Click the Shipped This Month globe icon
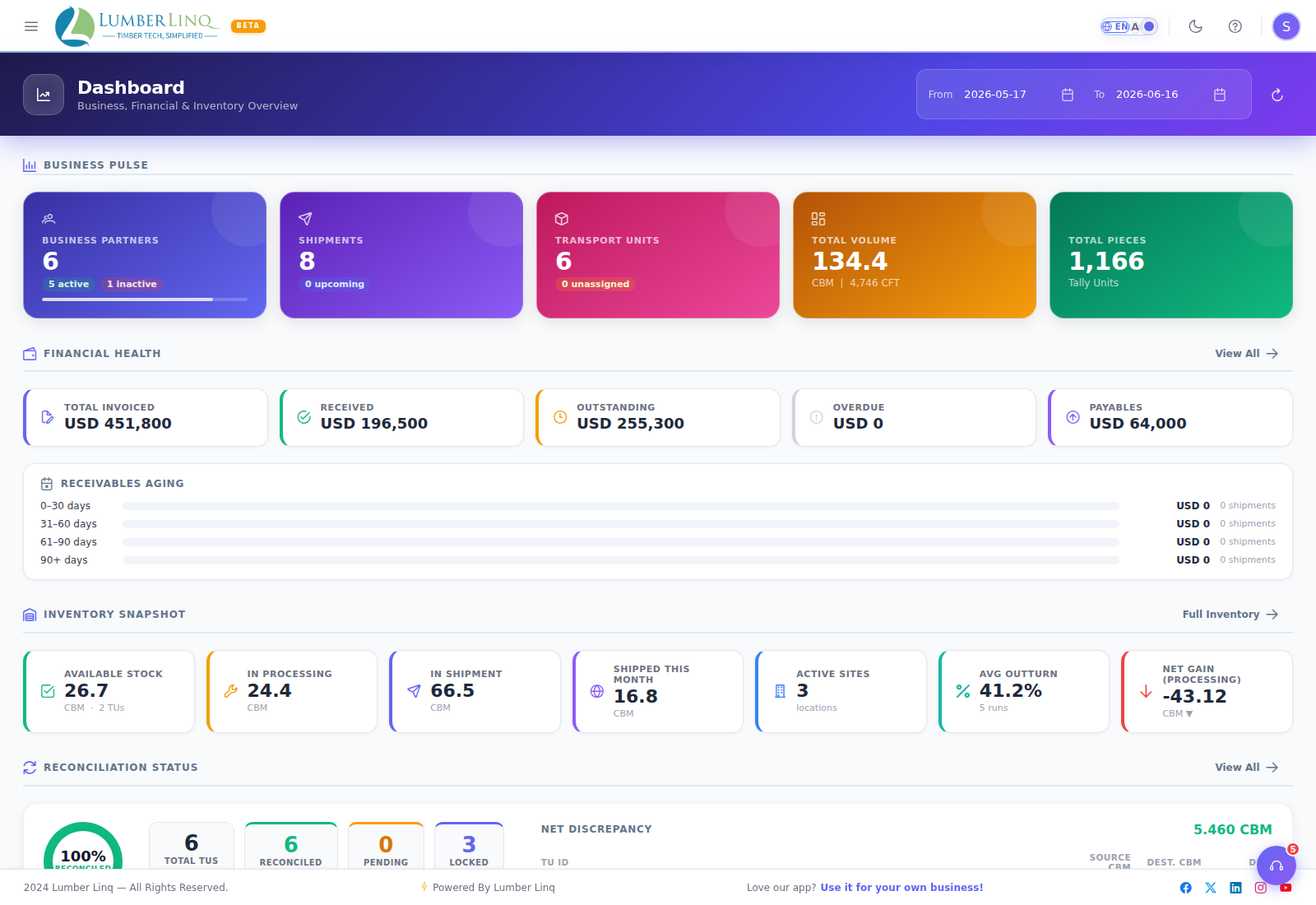Screen dimensions: 1316x905 point(597,691)
